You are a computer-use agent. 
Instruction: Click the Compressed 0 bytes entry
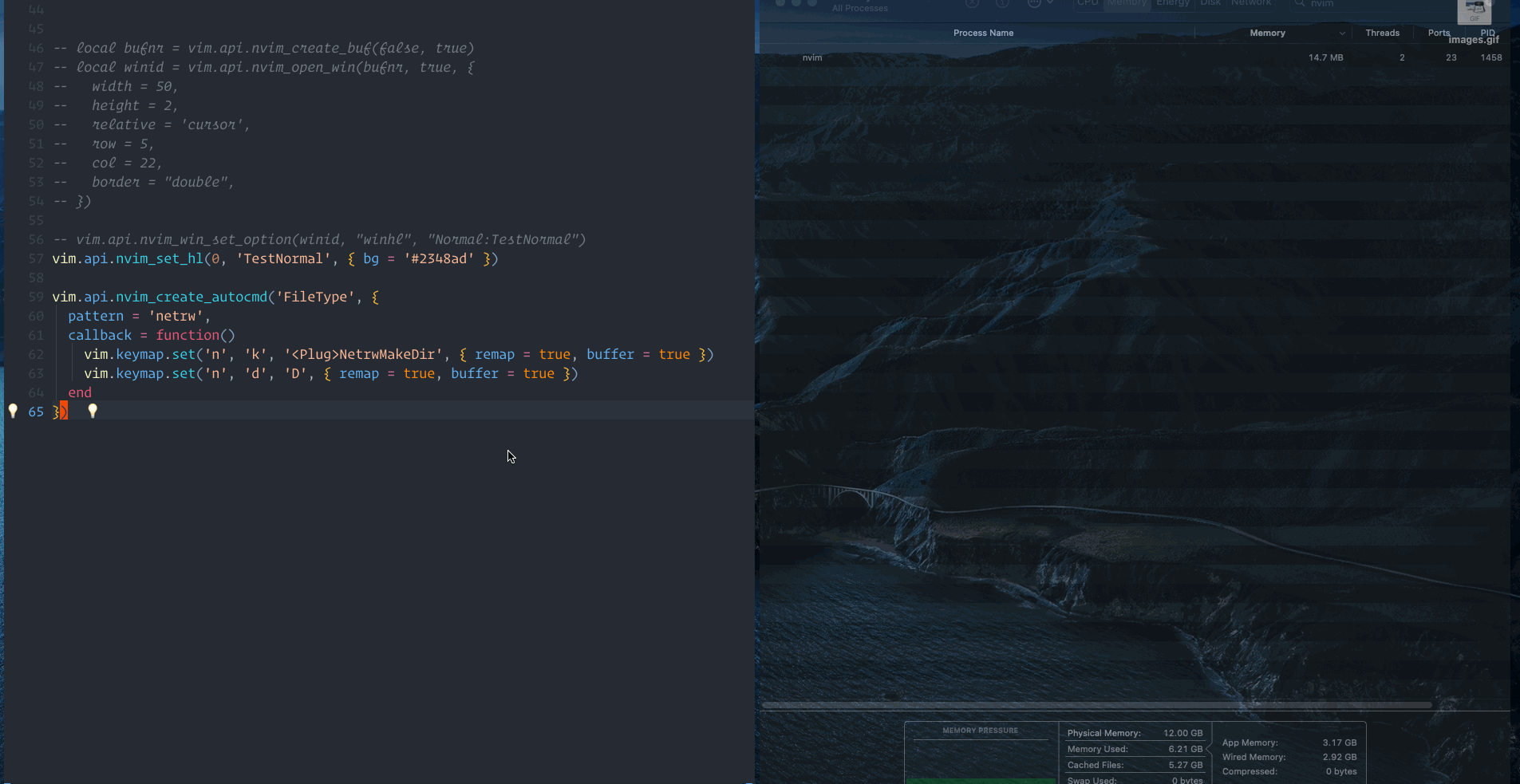[1289, 771]
